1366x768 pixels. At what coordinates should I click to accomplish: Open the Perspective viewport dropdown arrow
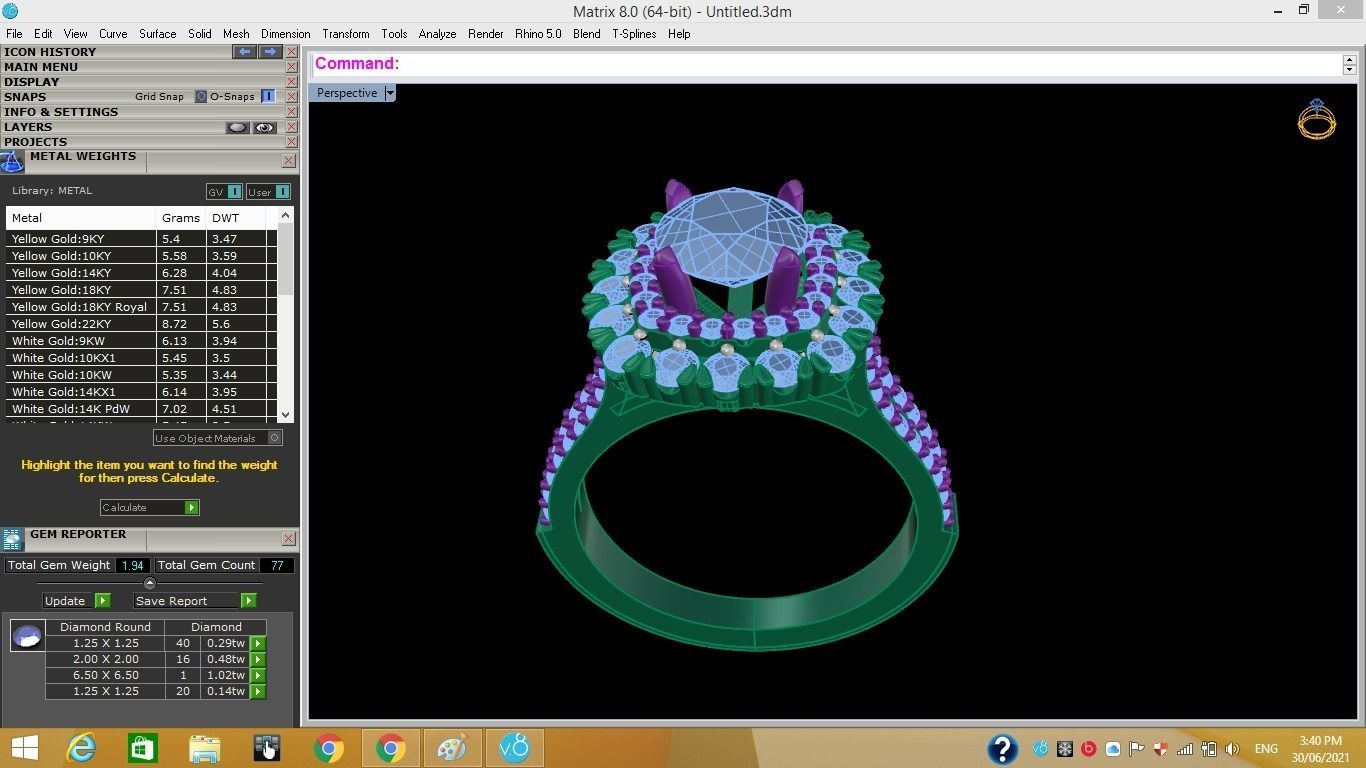click(x=390, y=93)
